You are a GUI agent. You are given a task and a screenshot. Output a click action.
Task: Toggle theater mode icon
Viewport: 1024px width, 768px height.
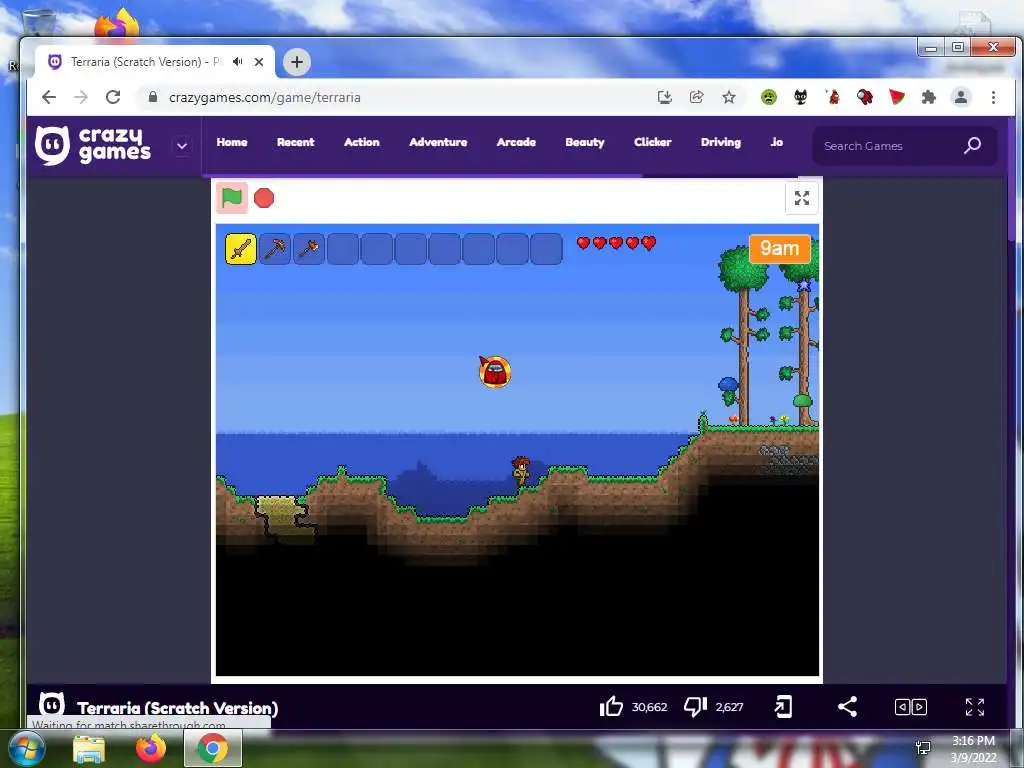(910, 707)
